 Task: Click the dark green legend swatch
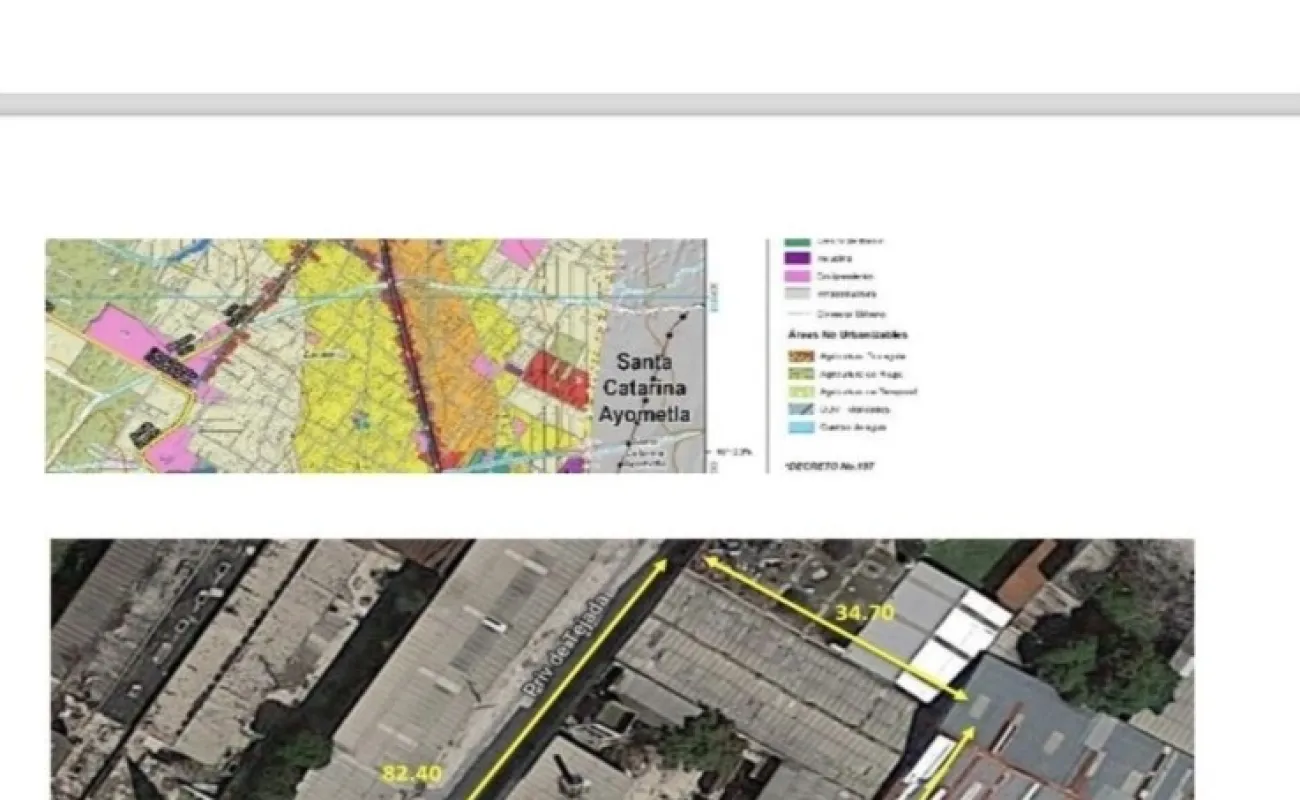pos(798,241)
